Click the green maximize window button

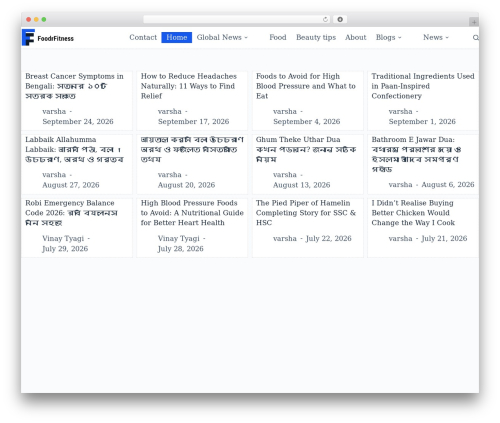tap(44, 20)
